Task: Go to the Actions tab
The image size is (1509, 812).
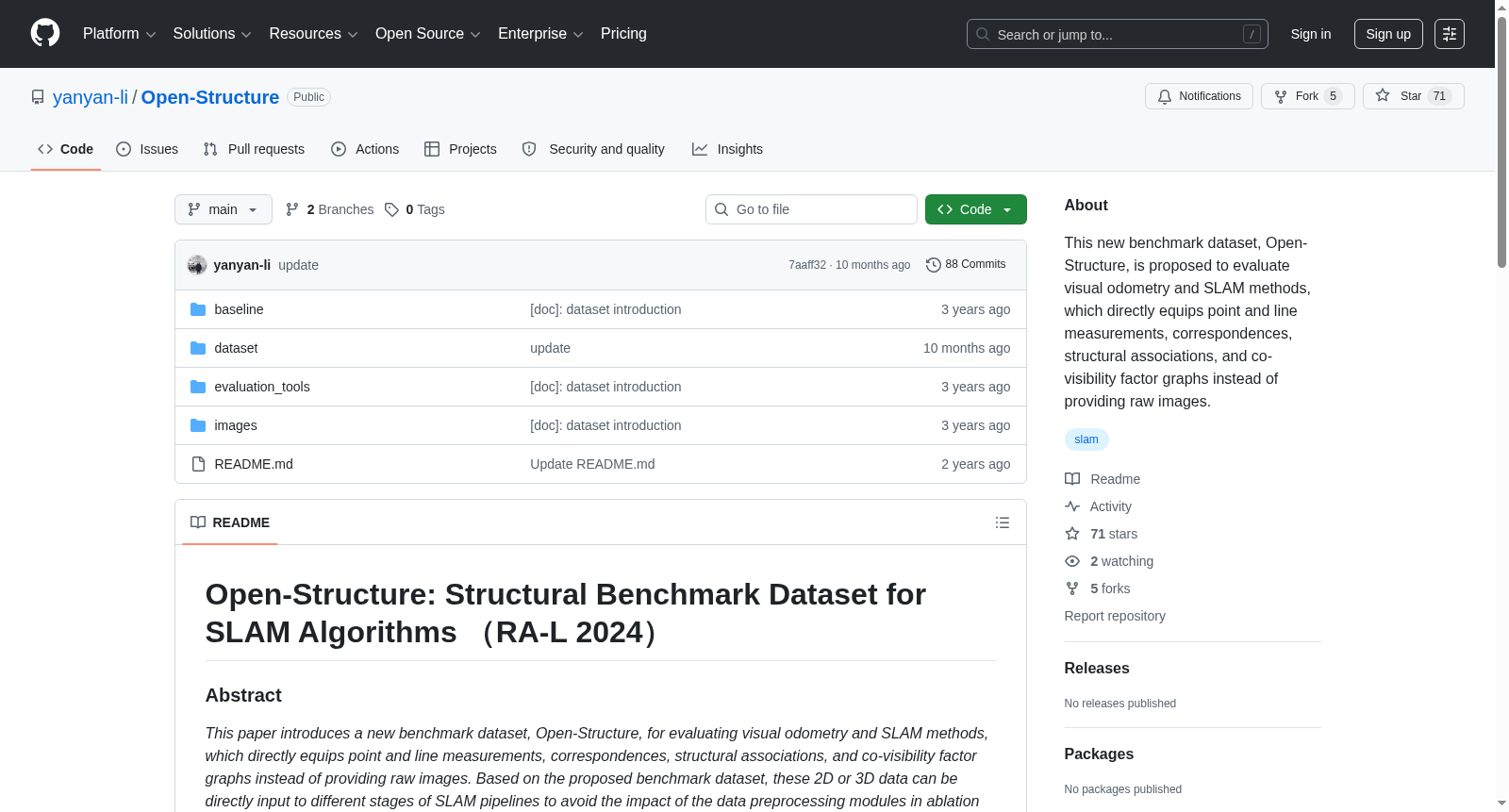Action: pos(365,149)
